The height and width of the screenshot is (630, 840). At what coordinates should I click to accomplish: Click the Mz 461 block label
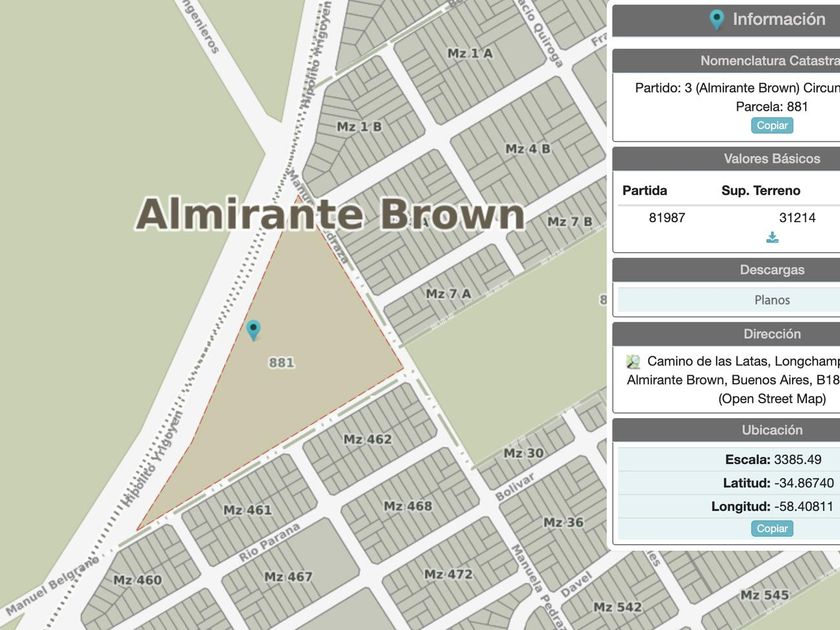click(248, 510)
